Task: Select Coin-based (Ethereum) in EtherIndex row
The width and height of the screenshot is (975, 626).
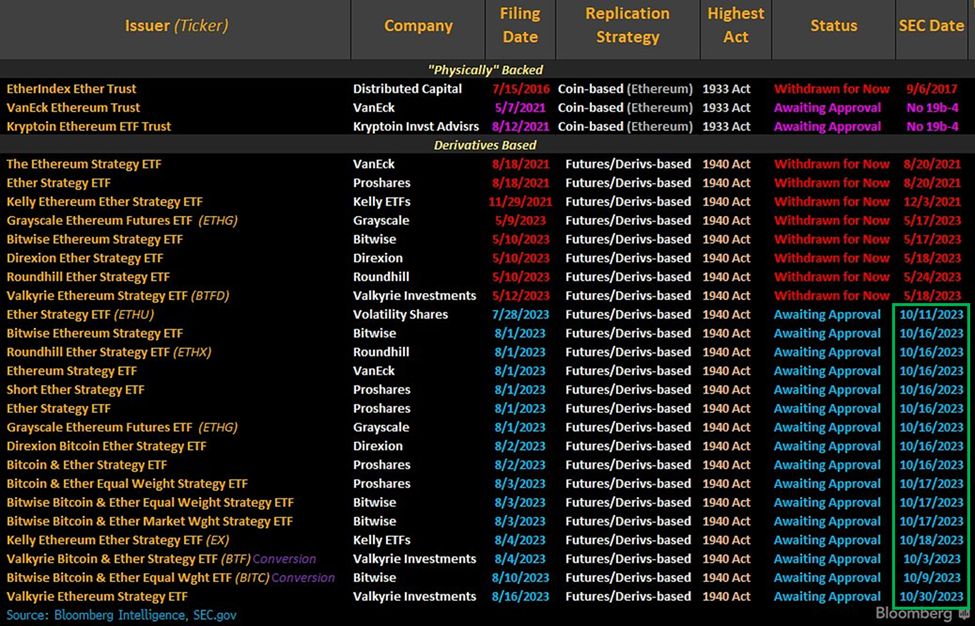Action: [625, 89]
